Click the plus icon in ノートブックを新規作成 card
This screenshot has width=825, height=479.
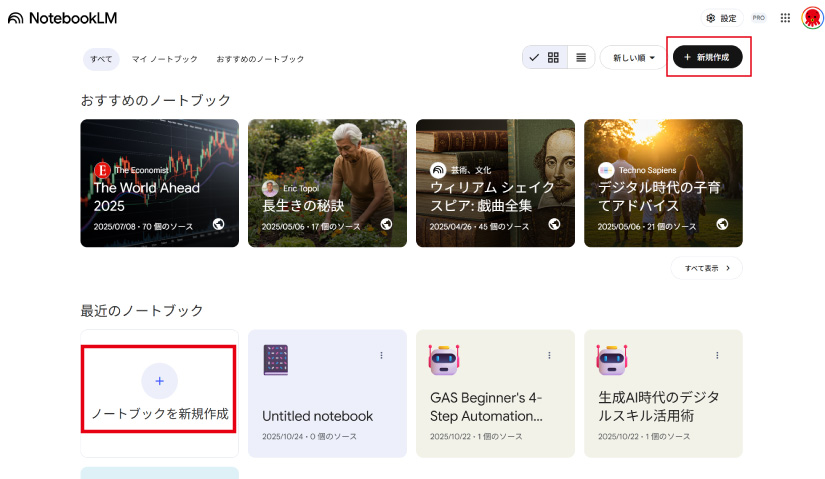[159, 380]
